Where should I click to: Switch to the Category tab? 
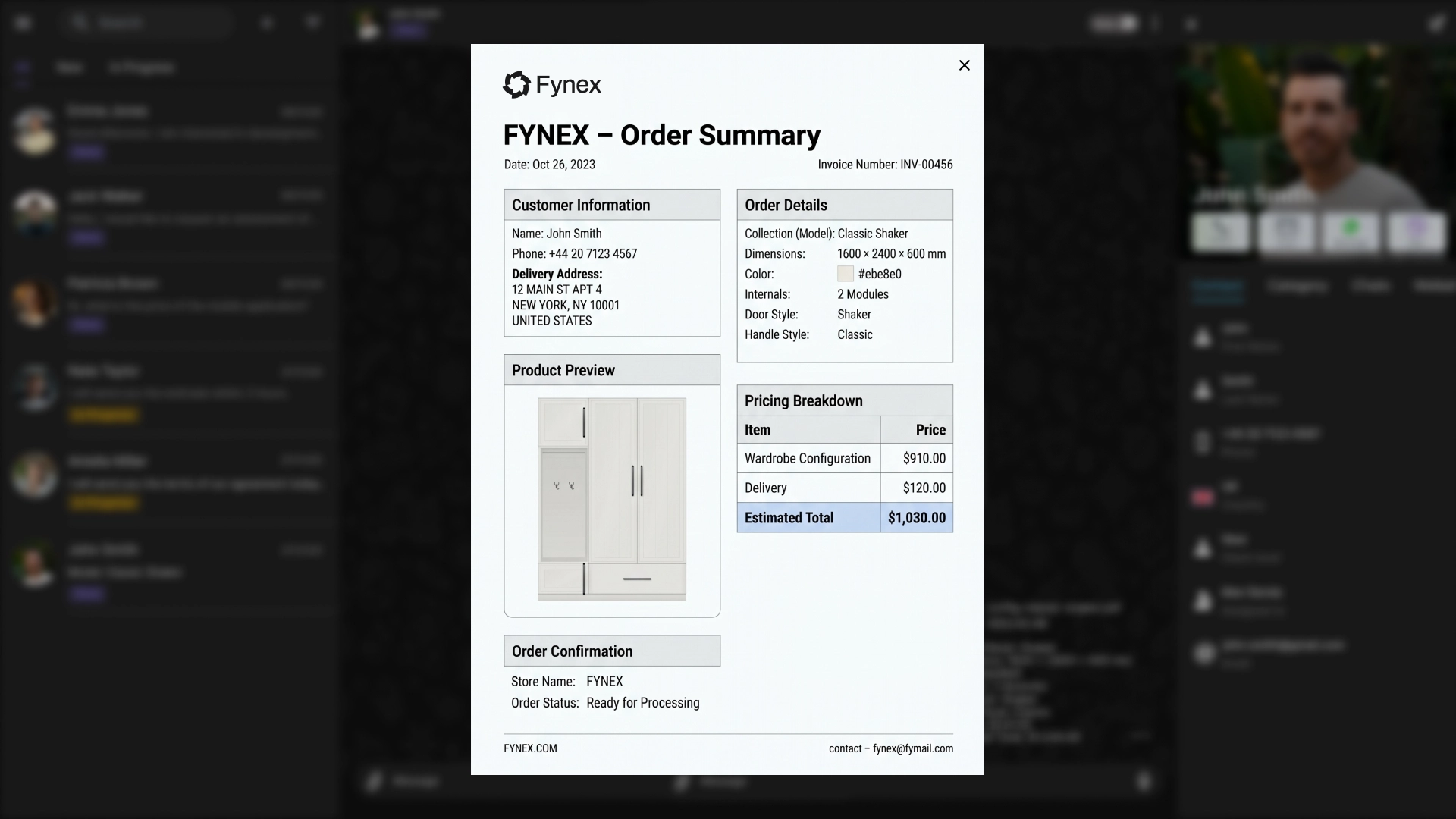(x=1298, y=287)
